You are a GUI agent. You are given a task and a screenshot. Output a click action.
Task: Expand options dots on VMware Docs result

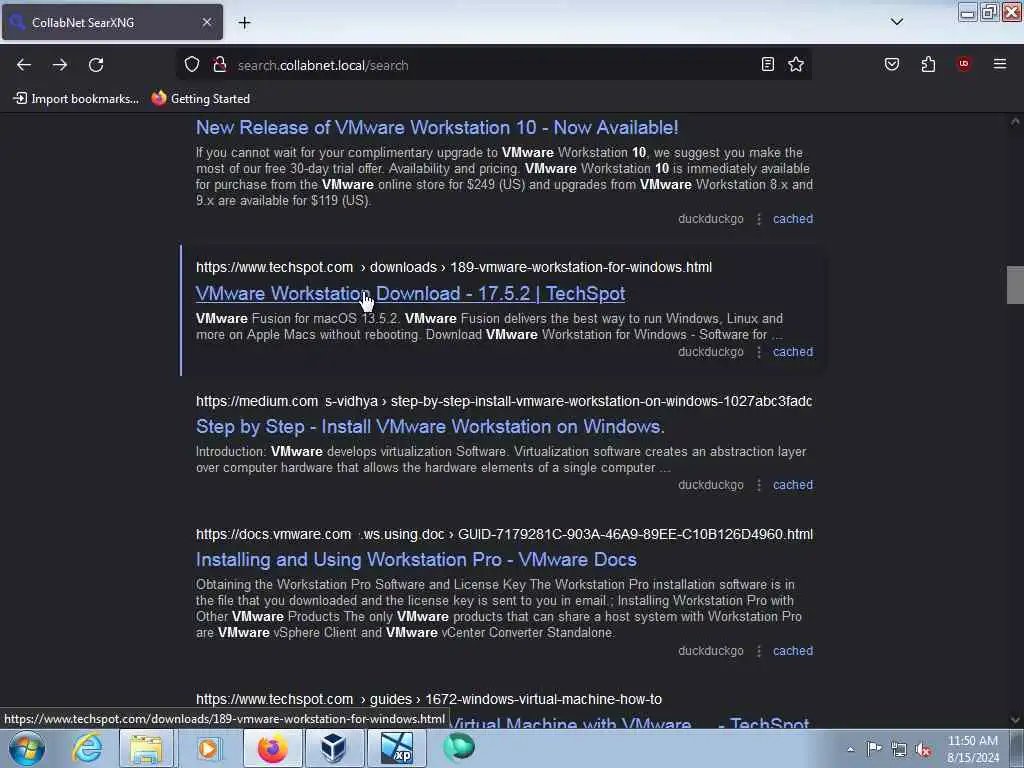pyautogui.click(x=758, y=651)
